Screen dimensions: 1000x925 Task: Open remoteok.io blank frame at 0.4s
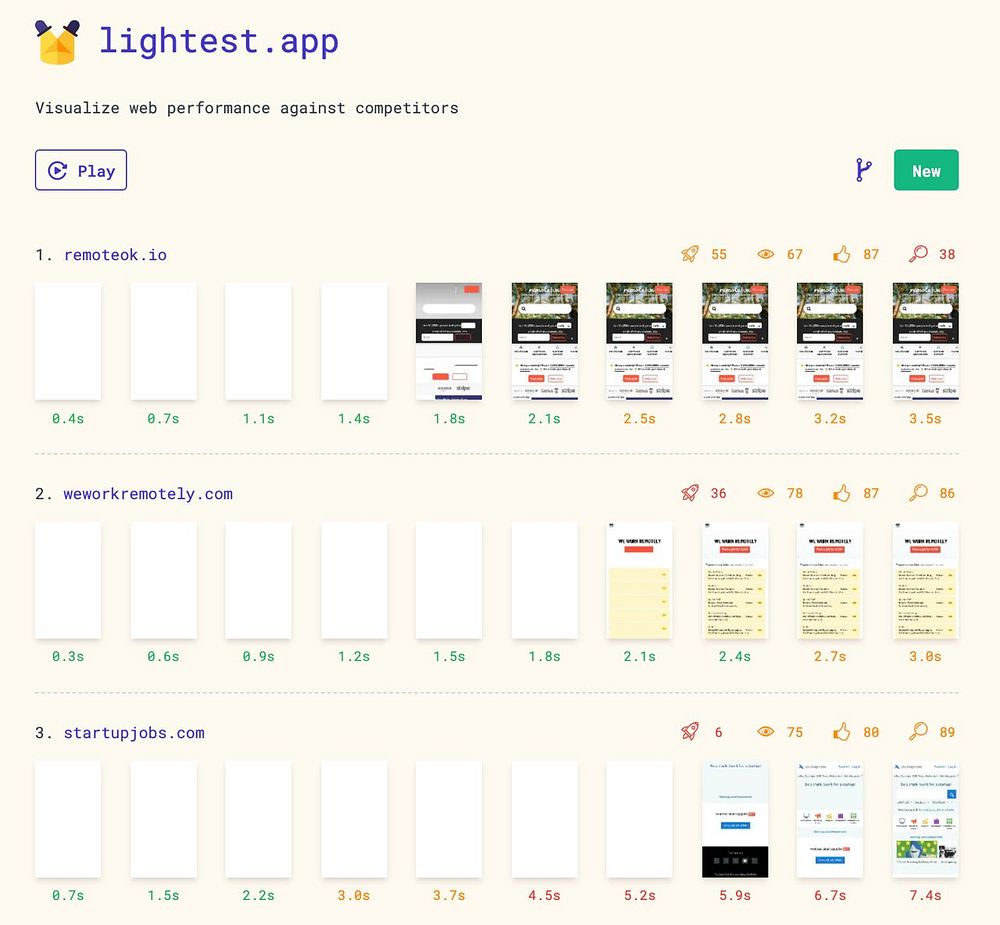68,342
